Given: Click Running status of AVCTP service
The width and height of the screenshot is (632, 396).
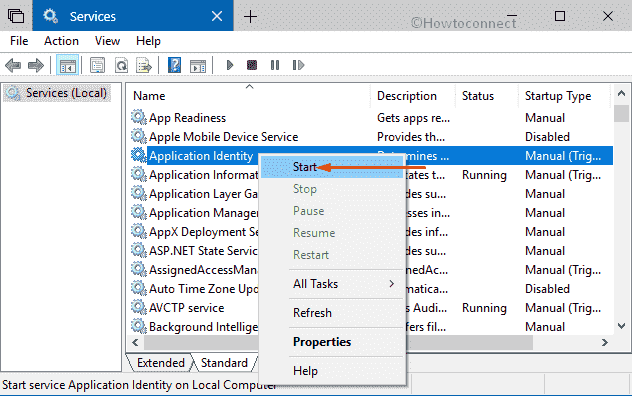Looking at the screenshot, I should [484, 308].
